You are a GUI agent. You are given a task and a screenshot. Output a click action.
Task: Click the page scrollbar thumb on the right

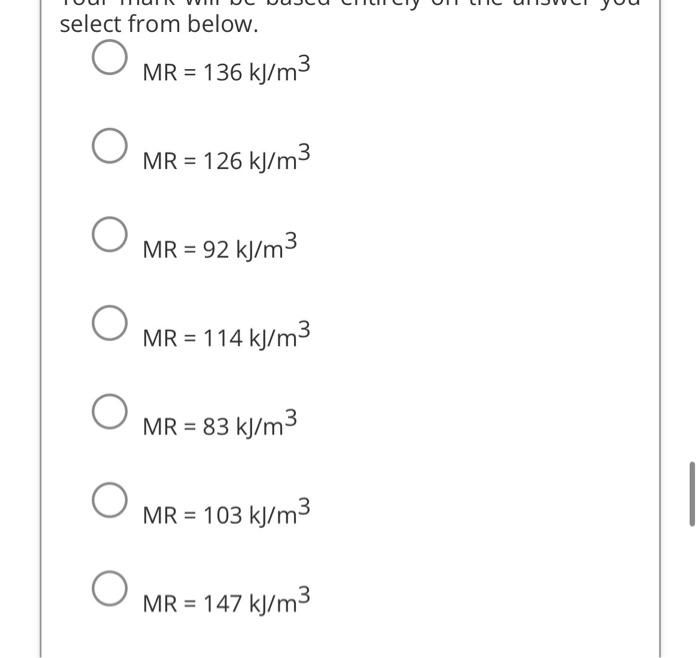(692, 494)
